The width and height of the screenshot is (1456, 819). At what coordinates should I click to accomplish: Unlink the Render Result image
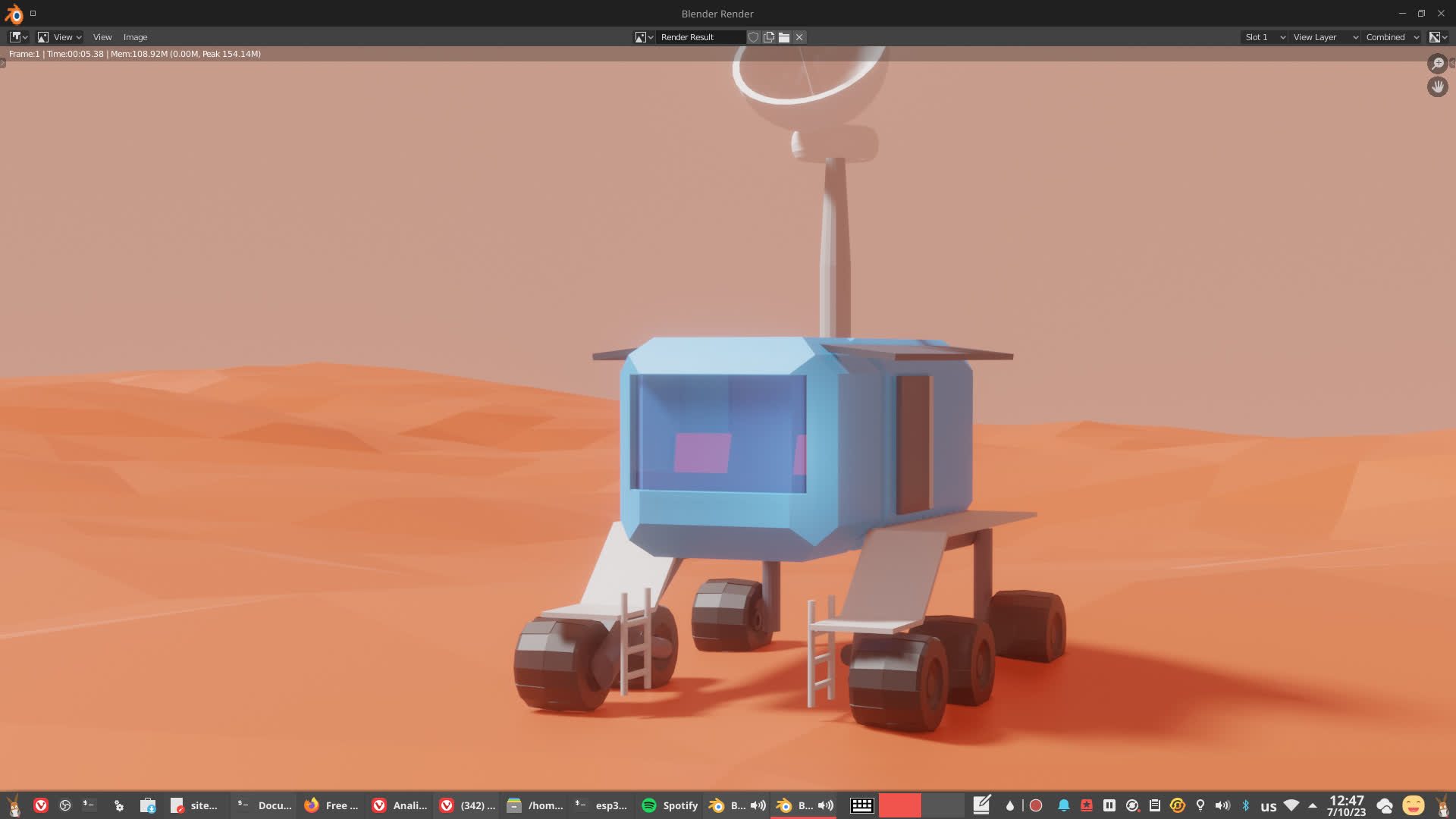pos(799,37)
